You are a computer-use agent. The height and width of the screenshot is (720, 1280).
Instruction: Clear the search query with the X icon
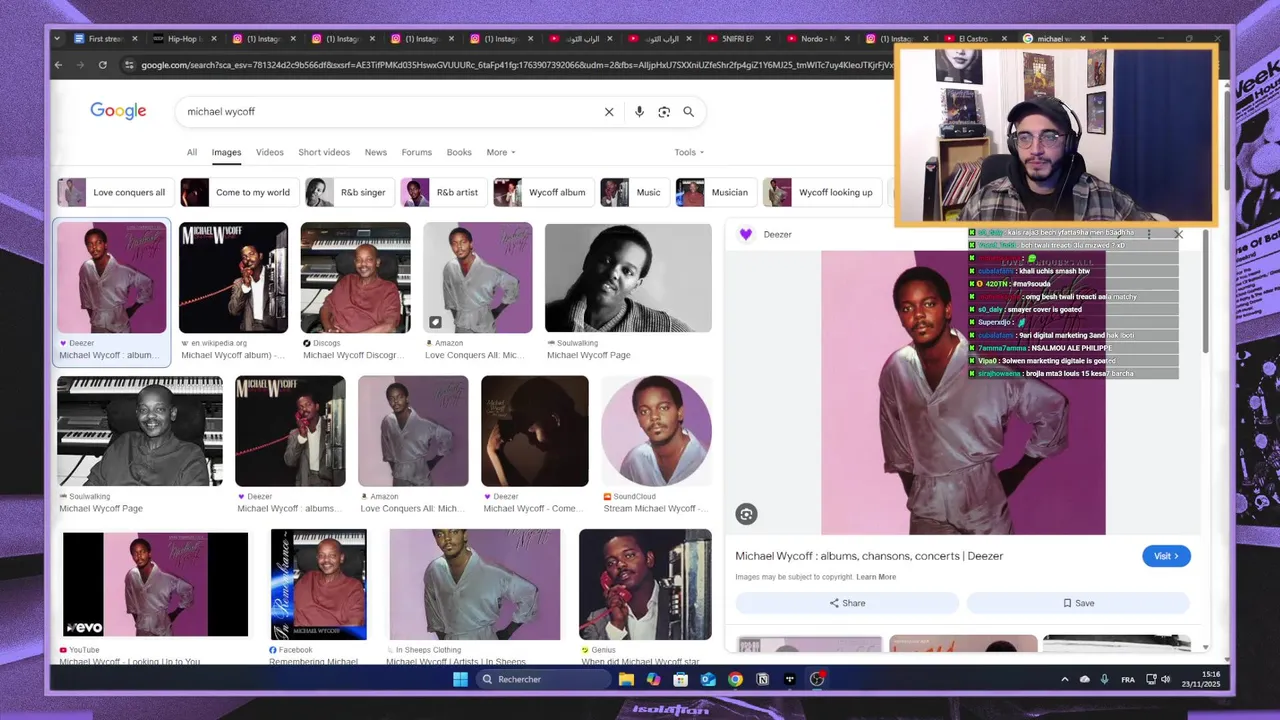(x=609, y=112)
